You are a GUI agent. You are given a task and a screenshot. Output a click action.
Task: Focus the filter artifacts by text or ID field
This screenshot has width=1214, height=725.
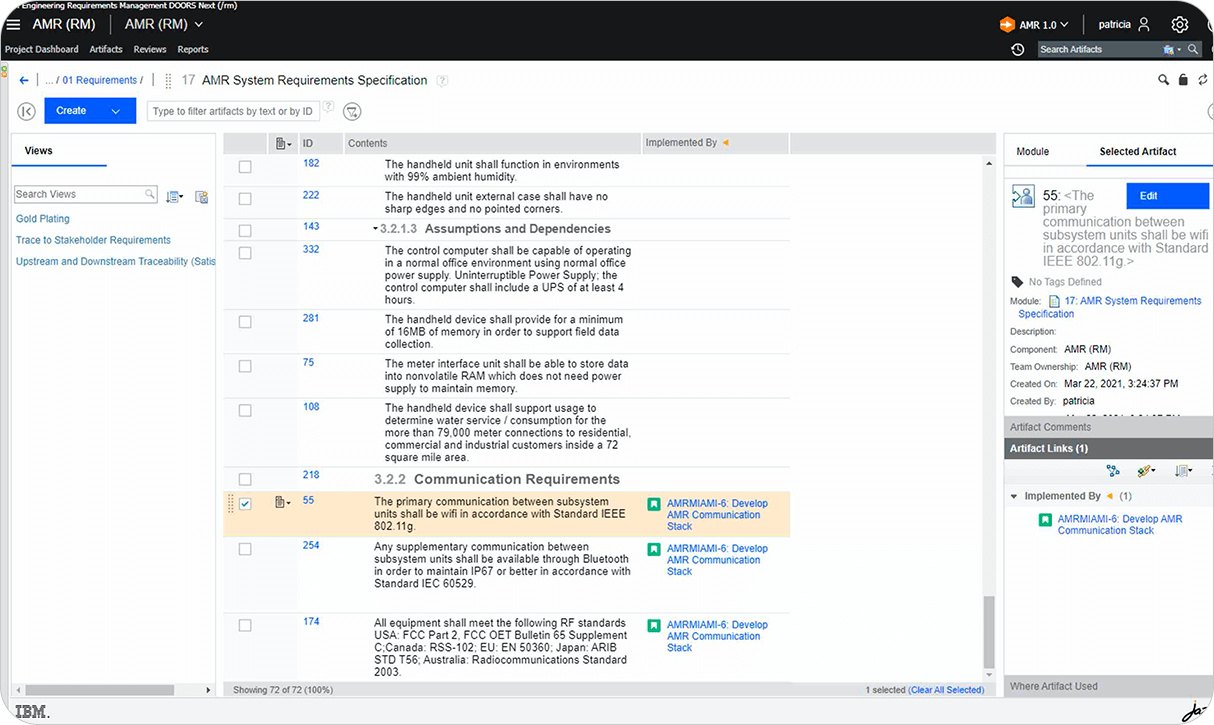233,111
